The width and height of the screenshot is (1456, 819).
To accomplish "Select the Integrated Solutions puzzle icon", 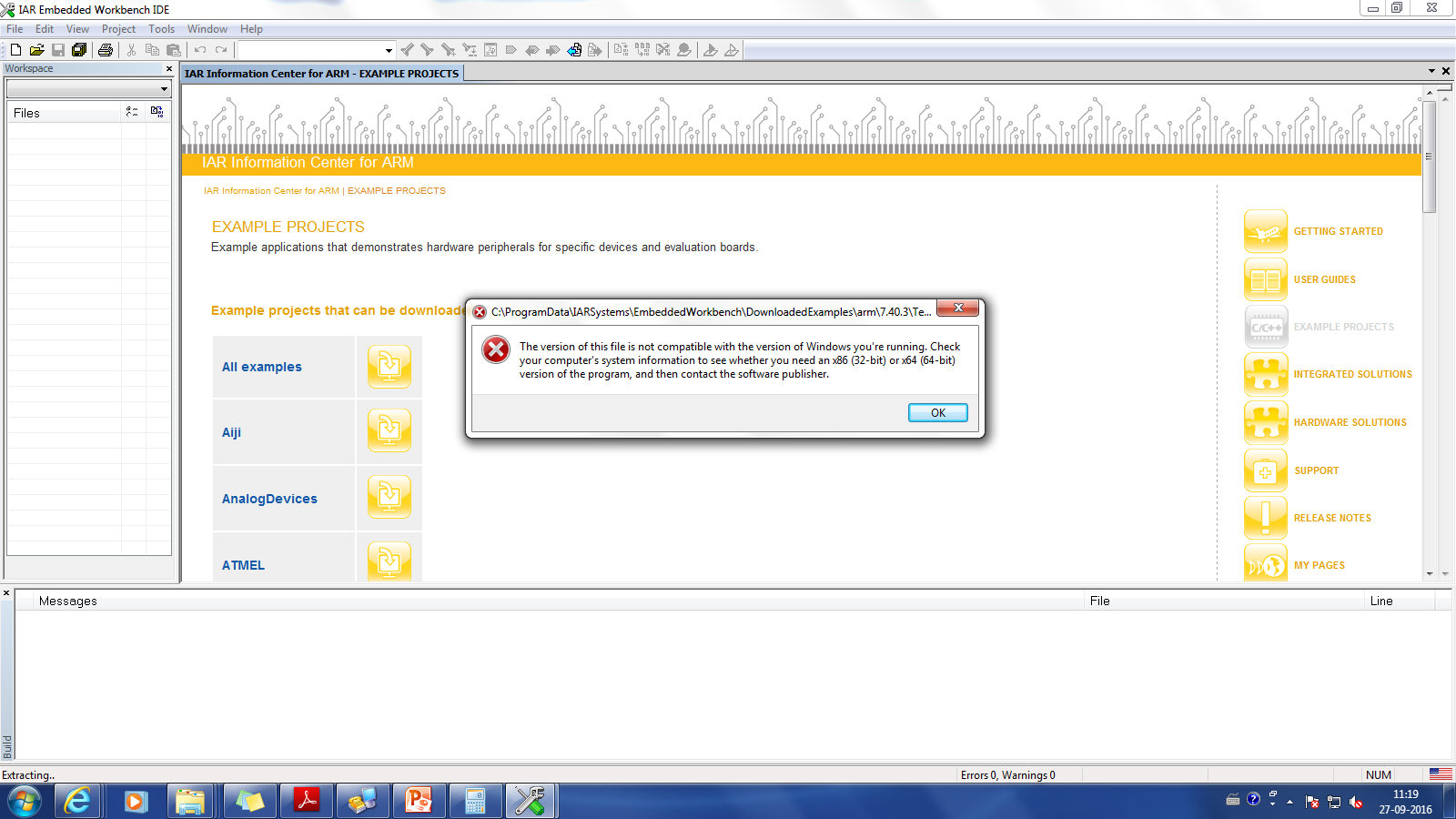I will [x=1266, y=374].
